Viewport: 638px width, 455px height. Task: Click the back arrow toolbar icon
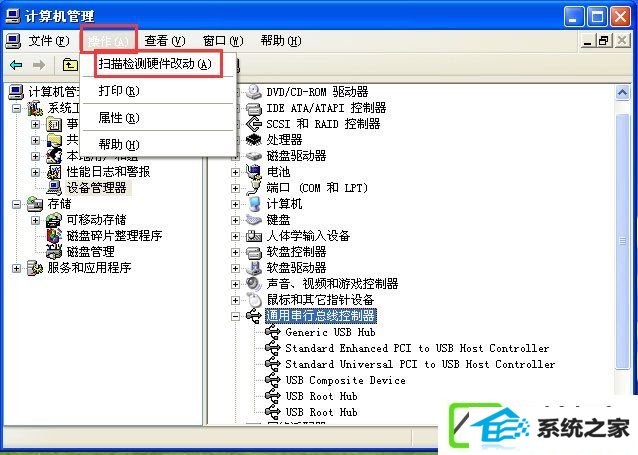point(16,65)
